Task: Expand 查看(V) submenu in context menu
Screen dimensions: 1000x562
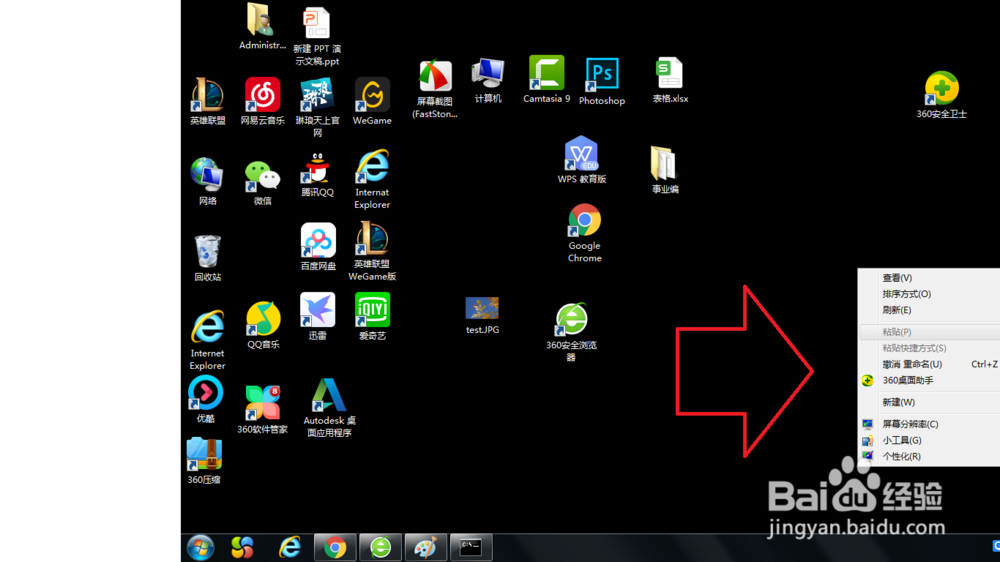Action: pyautogui.click(x=929, y=278)
